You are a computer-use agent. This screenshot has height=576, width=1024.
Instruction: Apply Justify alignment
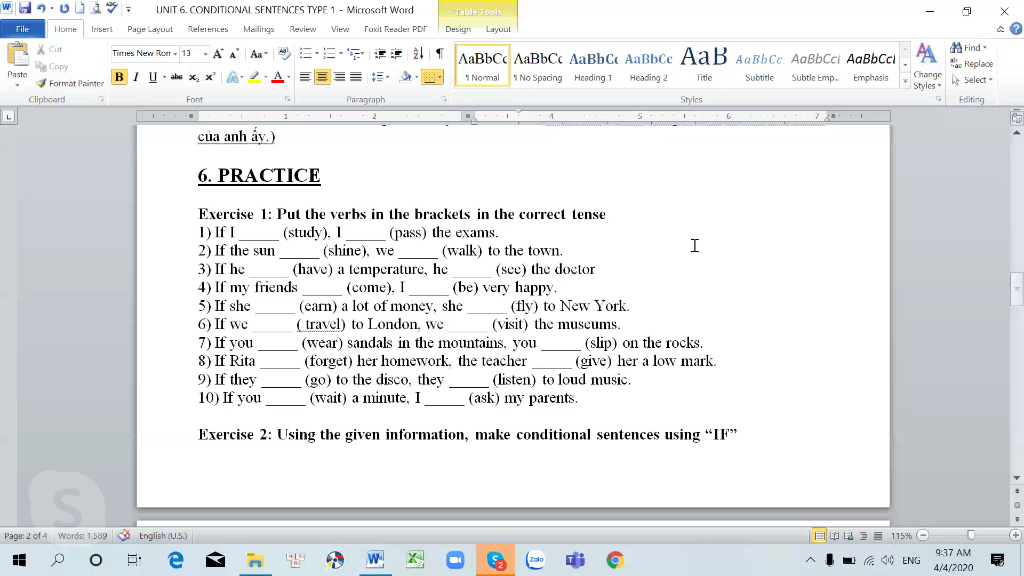click(356, 77)
